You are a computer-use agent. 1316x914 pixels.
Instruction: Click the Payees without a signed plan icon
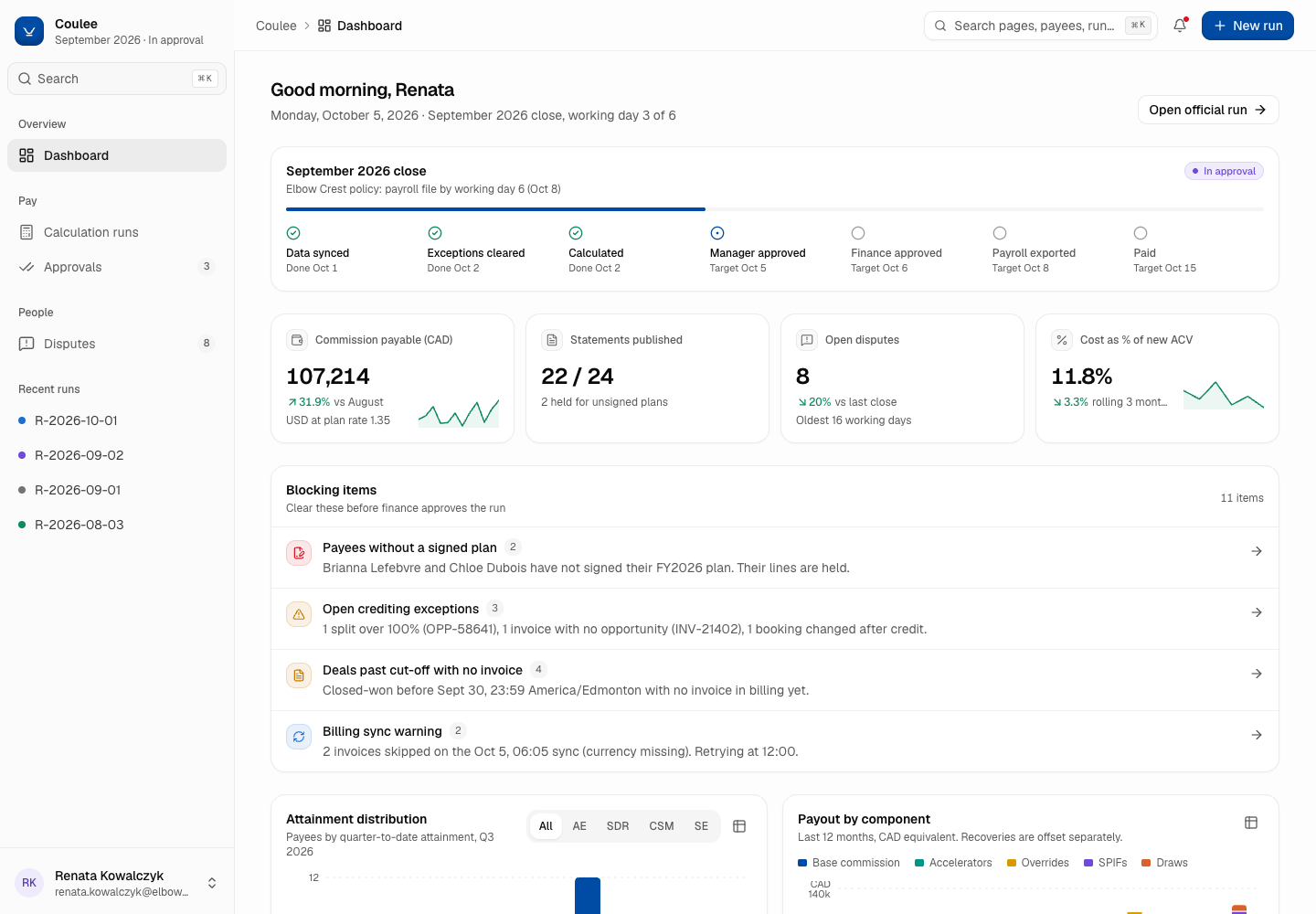pos(299,553)
